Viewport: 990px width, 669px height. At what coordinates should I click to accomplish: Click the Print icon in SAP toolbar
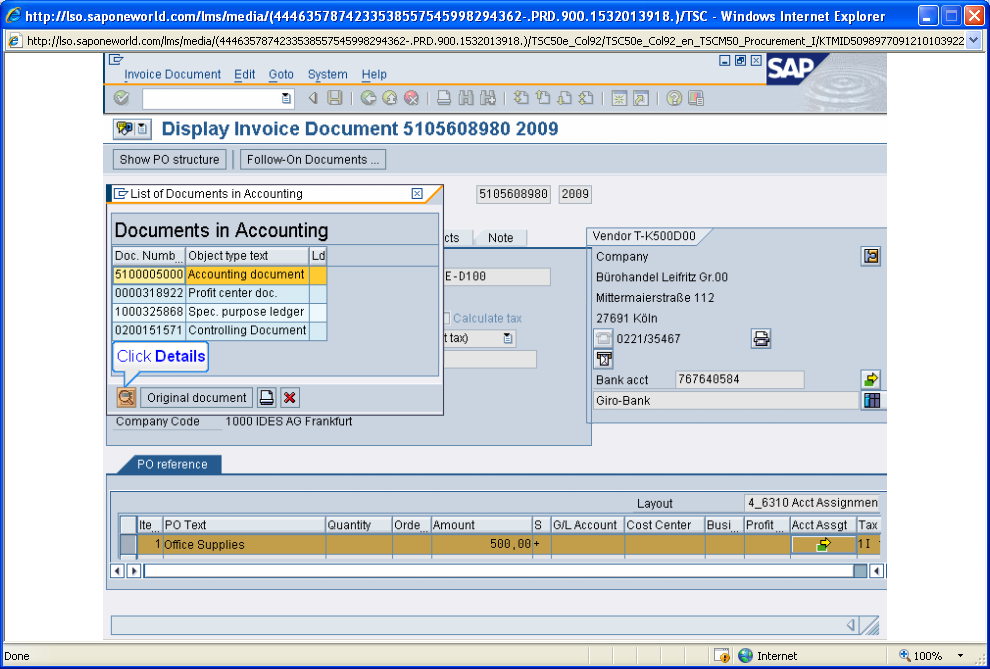tap(444, 98)
